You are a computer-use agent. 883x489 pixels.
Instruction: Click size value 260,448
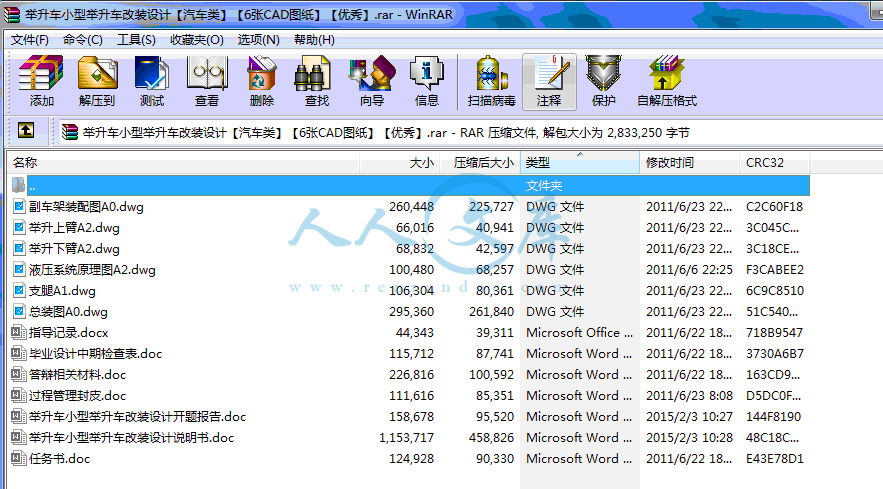click(411, 207)
